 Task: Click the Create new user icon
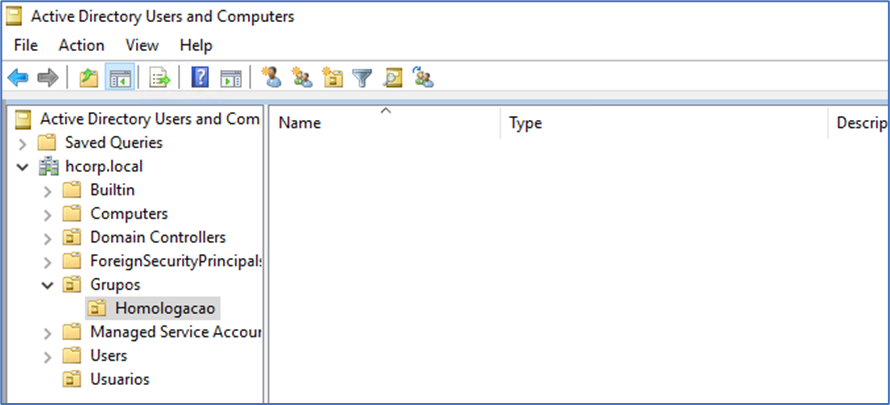(x=270, y=77)
